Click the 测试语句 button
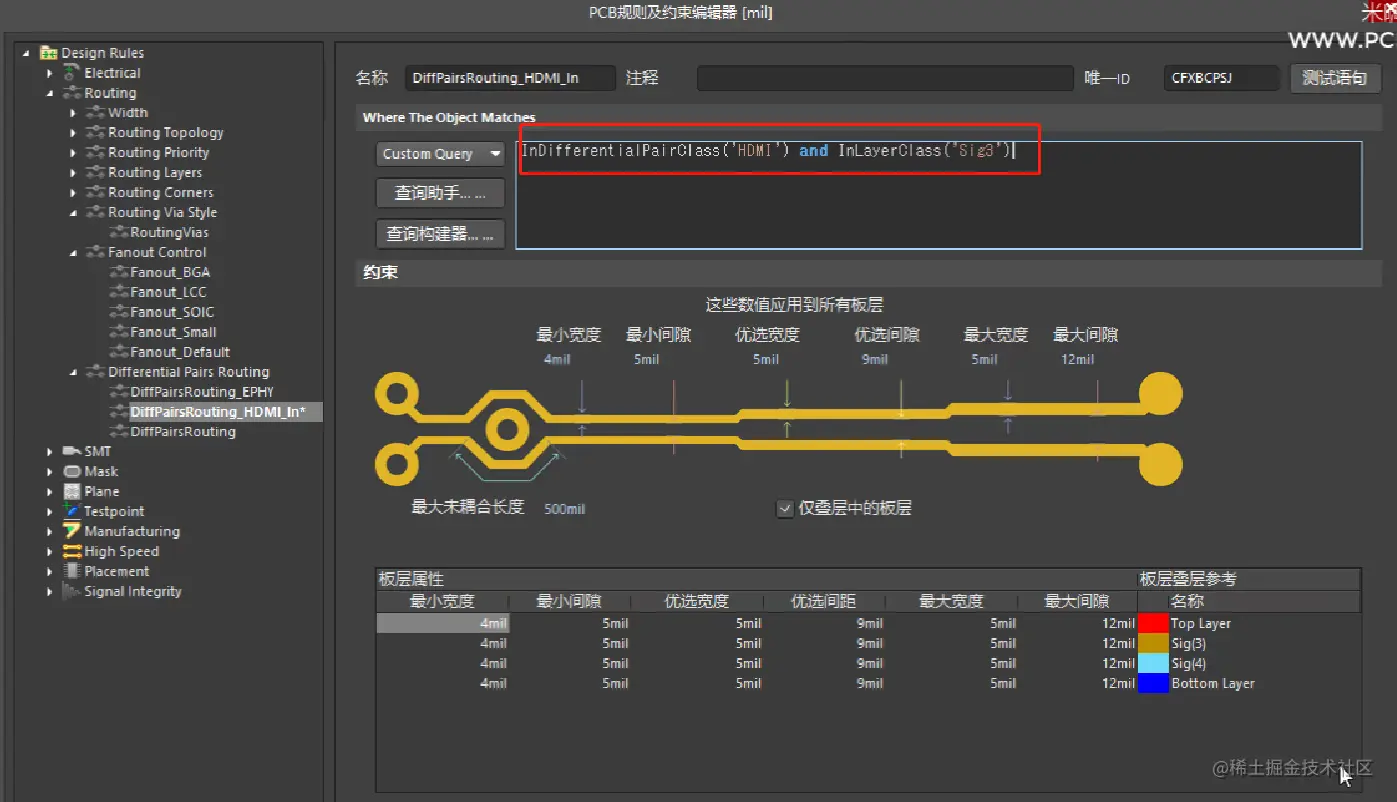Viewport: 1397px width, 802px height. point(1335,78)
